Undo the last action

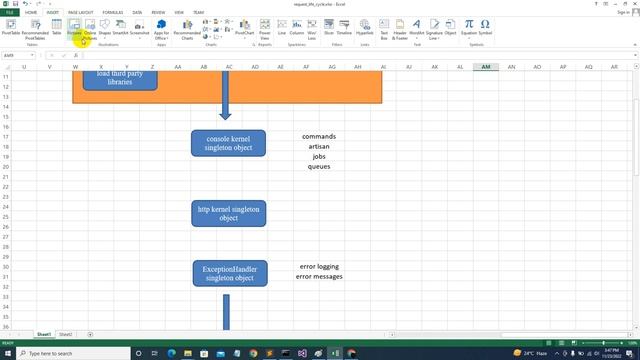pos(25,4)
